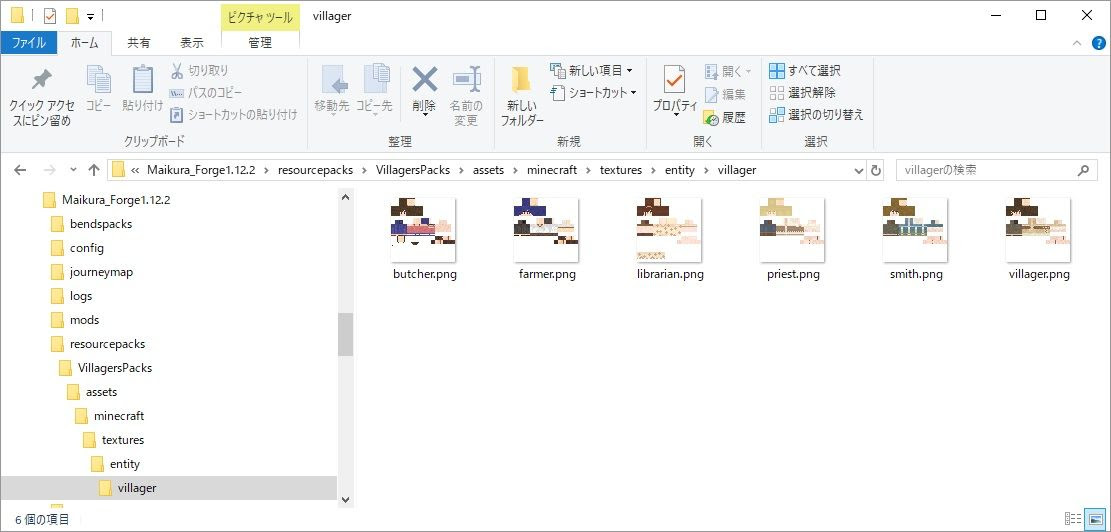Select the librarian.png file
Image resolution: width=1111 pixels, height=532 pixels.
[670, 239]
